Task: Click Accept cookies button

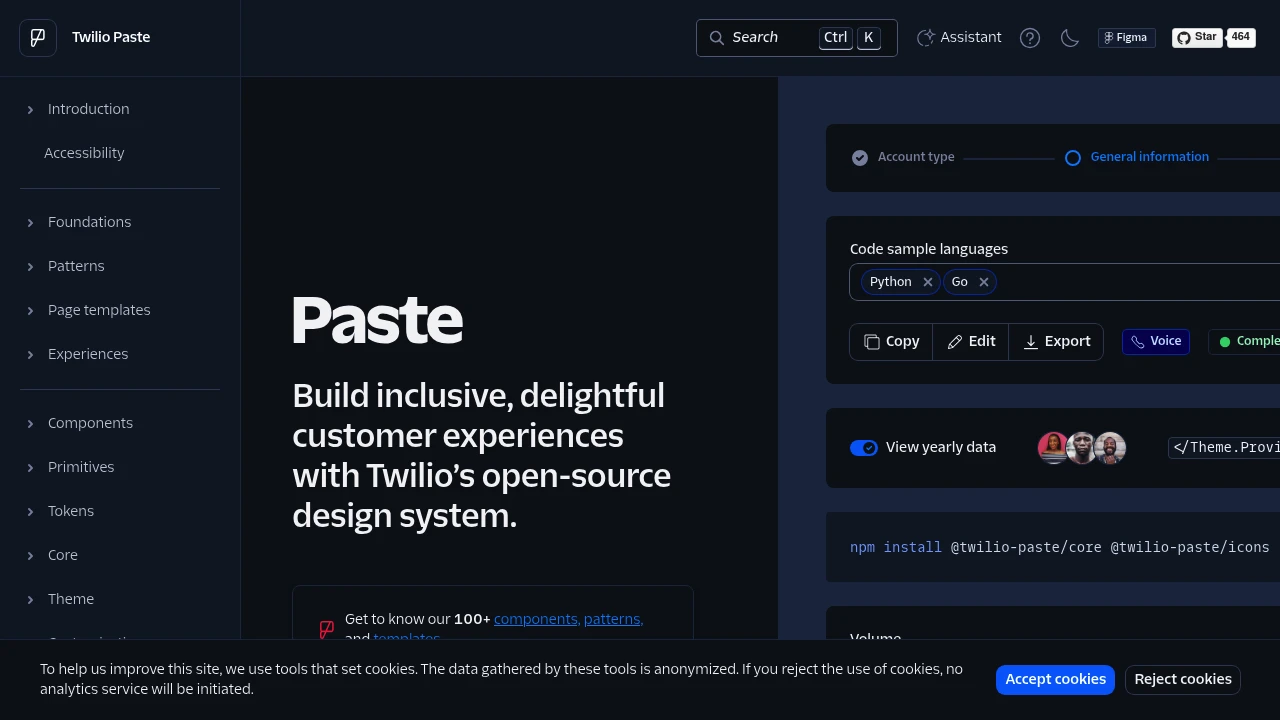Action: click(x=1055, y=680)
